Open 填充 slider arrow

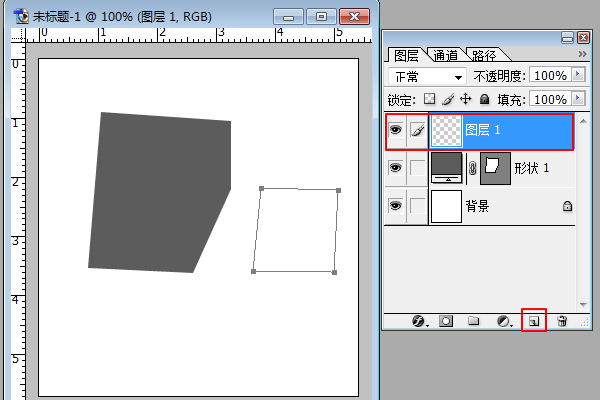point(578,98)
